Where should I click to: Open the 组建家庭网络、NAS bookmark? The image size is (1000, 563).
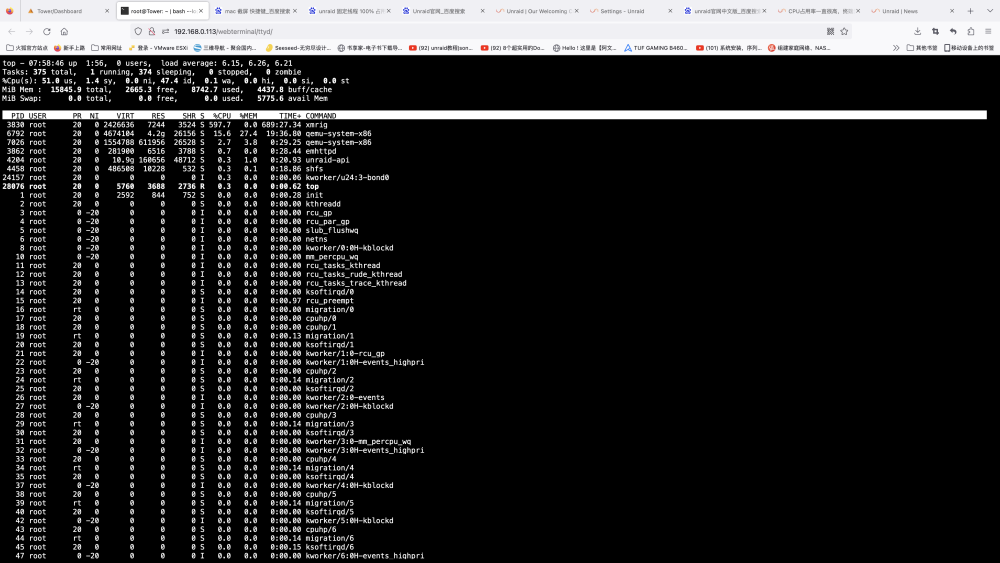(x=799, y=48)
